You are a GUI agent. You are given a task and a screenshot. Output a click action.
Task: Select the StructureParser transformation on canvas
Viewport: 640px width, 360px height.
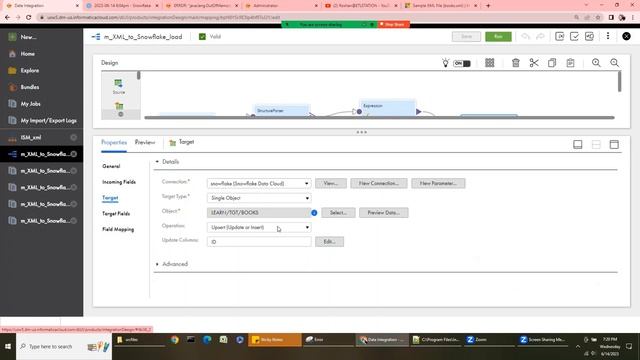pyautogui.click(x=282, y=110)
